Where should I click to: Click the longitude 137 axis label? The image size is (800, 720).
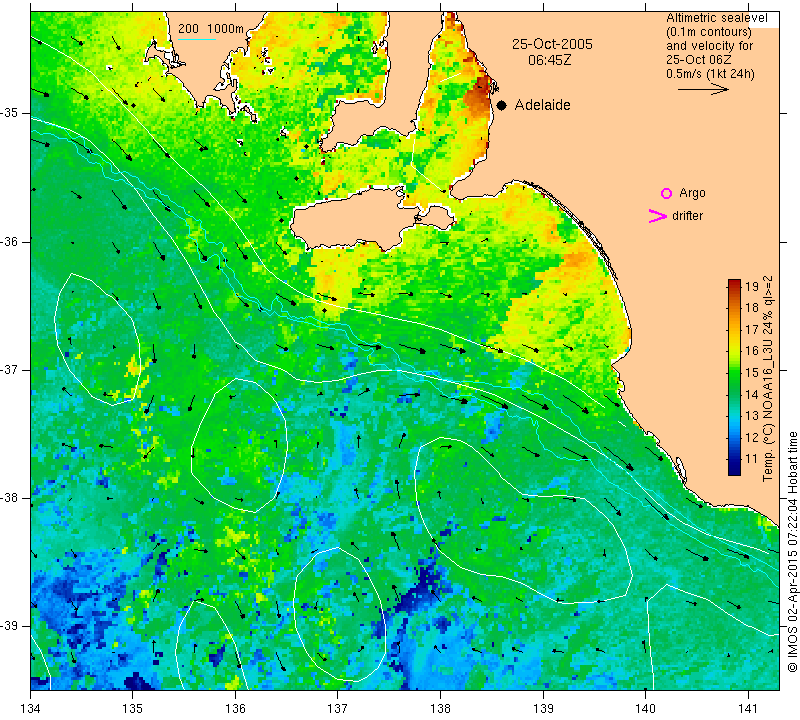tap(338, 709)
